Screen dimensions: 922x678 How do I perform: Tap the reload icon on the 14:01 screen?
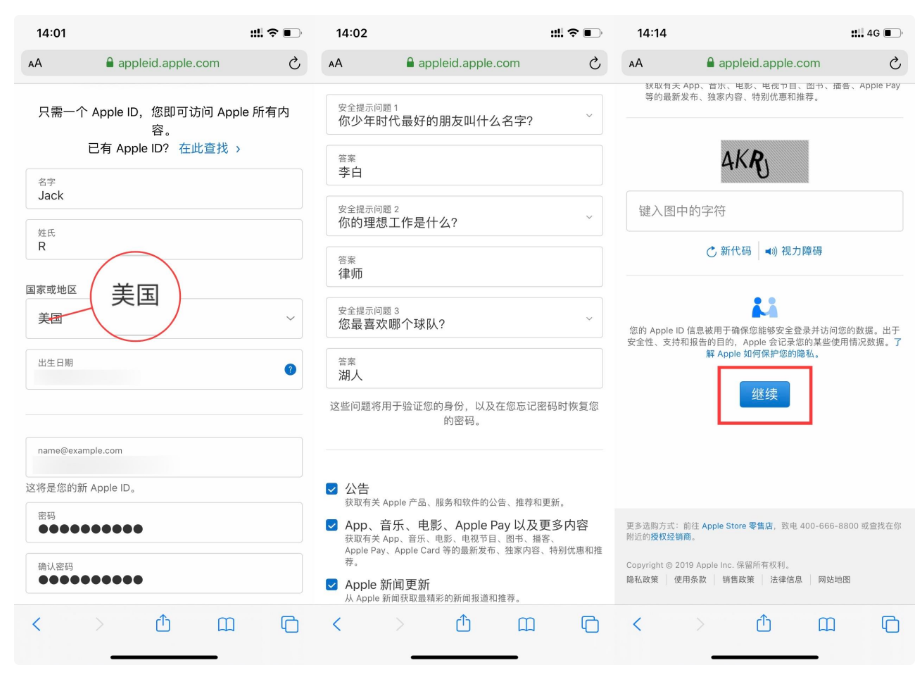point(294,63)
